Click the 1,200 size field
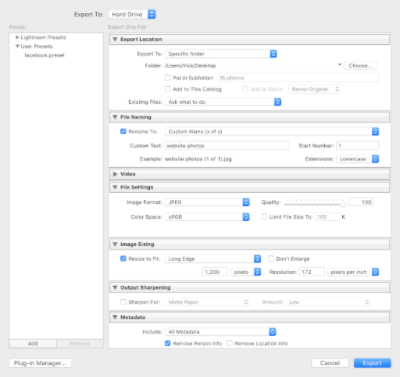 [x=215, y=272]
